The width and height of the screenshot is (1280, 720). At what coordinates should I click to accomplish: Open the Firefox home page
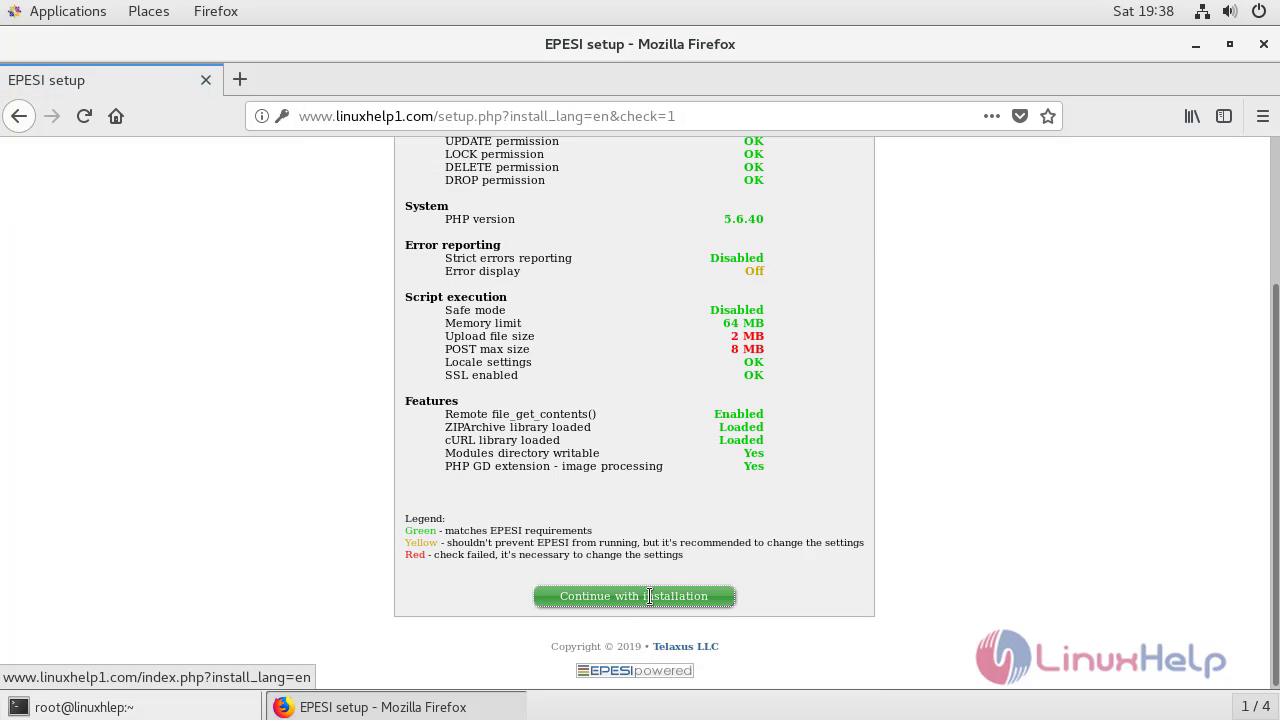point(116,116)
